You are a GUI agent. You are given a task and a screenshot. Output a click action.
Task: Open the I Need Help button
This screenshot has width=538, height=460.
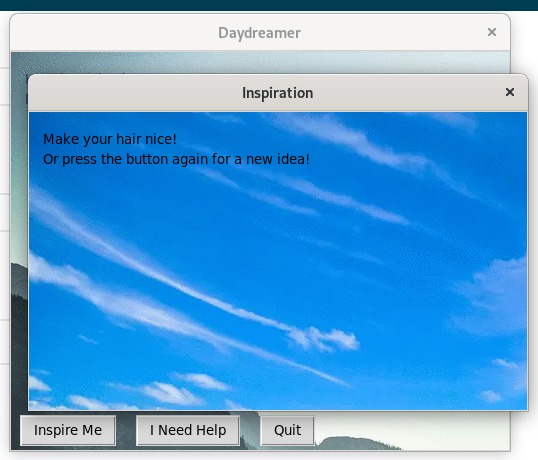pyautogui.click(x=188, y=430)
